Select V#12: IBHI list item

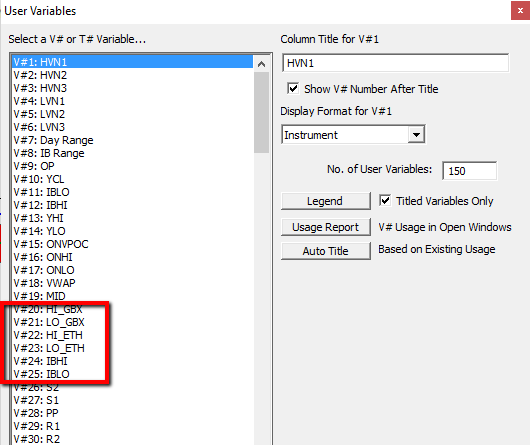pos(132,205)
